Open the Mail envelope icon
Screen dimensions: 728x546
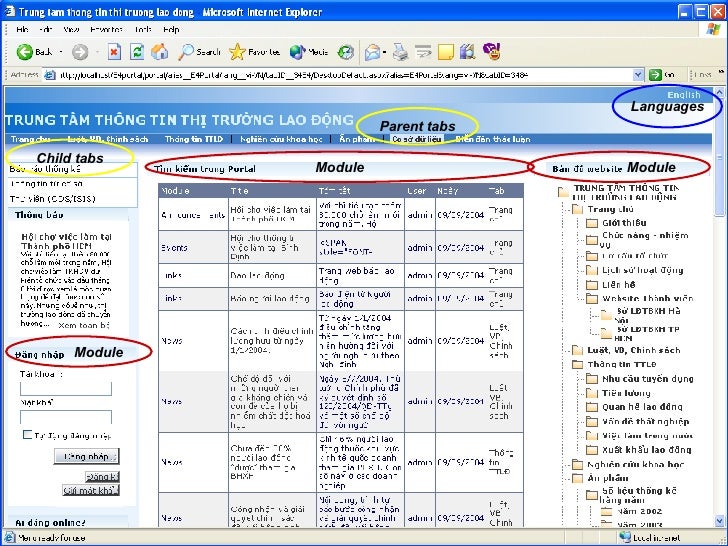point(372,52)
